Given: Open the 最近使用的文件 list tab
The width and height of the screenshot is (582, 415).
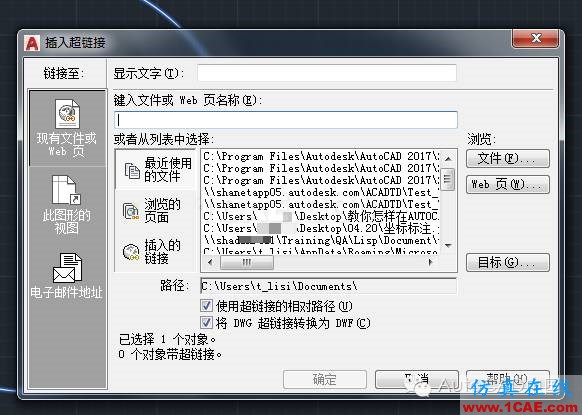Looking at the screenshot, I should [x=155, y=170].
